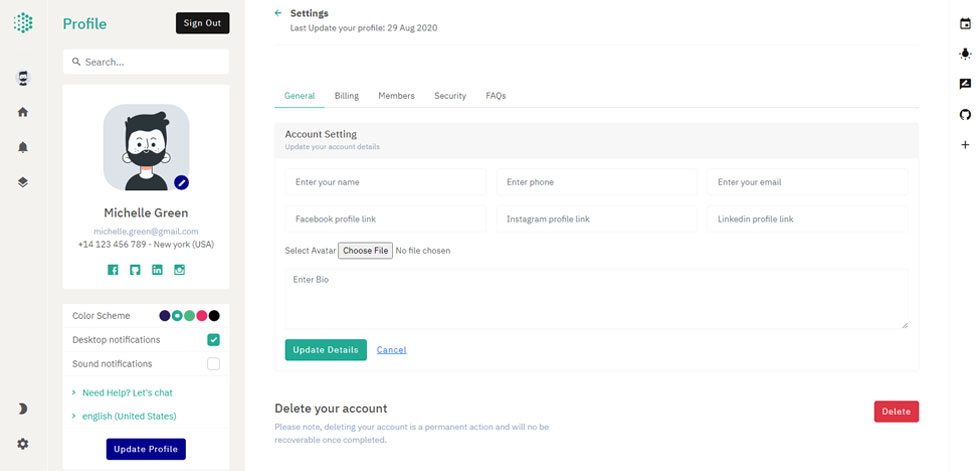Click the Account Setting heading
The image size is (980, 471).
(x=321, y=134)
